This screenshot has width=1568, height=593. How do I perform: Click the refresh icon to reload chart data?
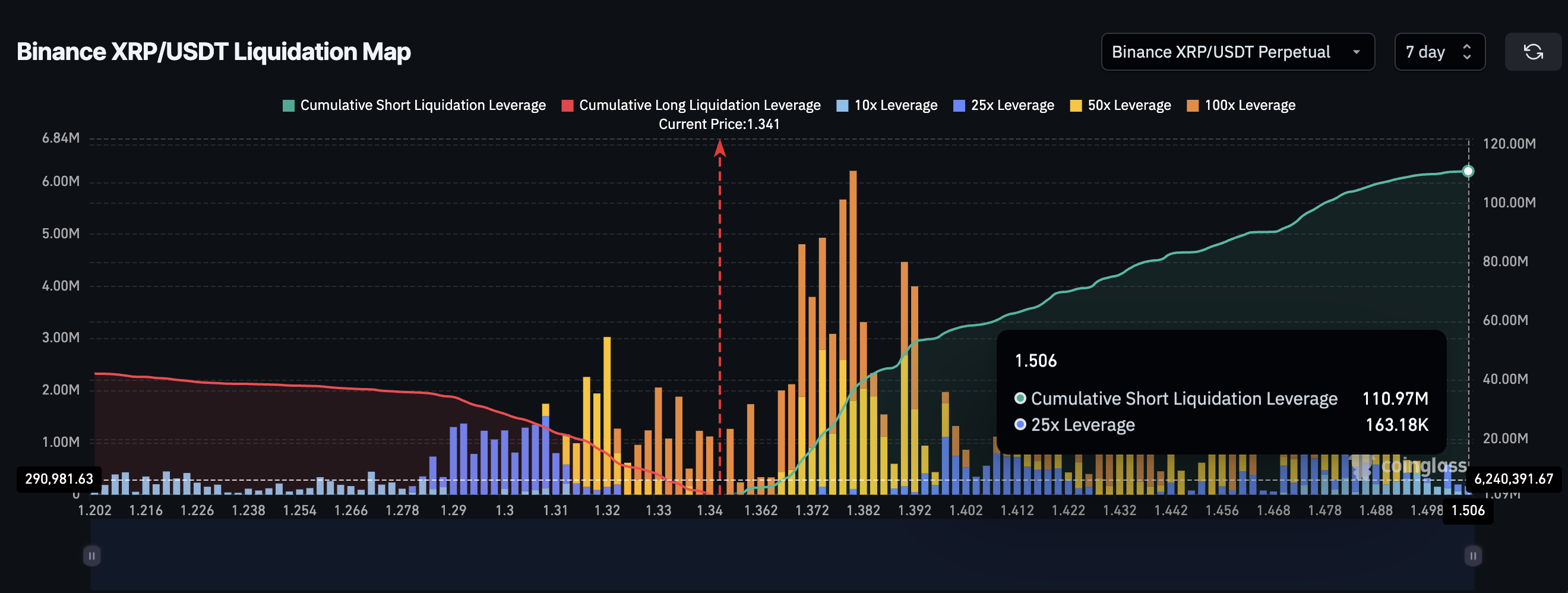click(1534, 52)
